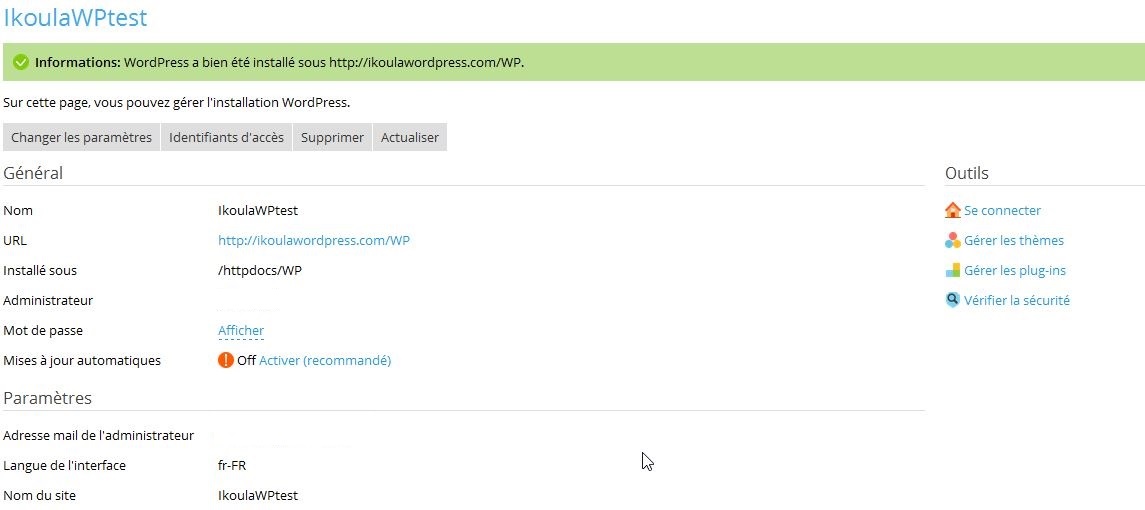Click the house icon beside Se connecter
The height and width of the screenshot is (510, 1145).
pos(952,210)
